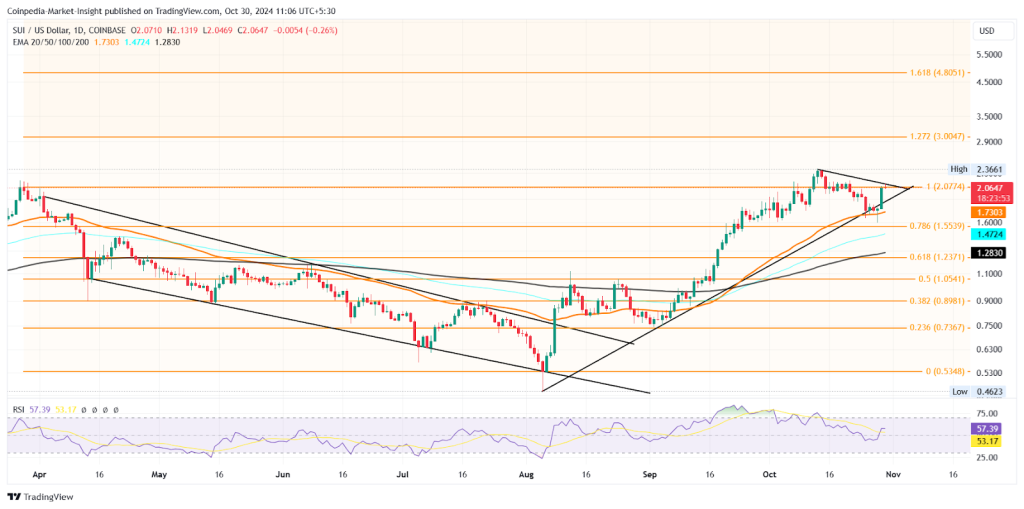Click the 75.00 RSI axis label
Viewport: 1024px width, 509px height.
[989, 414]
